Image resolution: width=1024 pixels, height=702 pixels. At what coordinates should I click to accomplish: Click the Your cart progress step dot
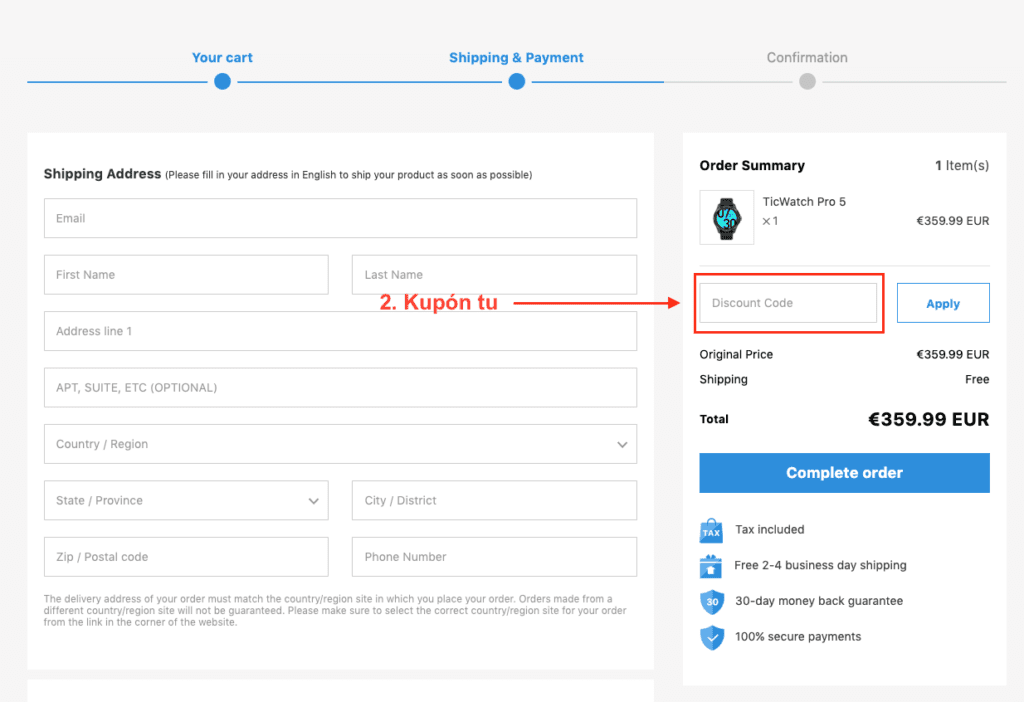tap(222, 82)
